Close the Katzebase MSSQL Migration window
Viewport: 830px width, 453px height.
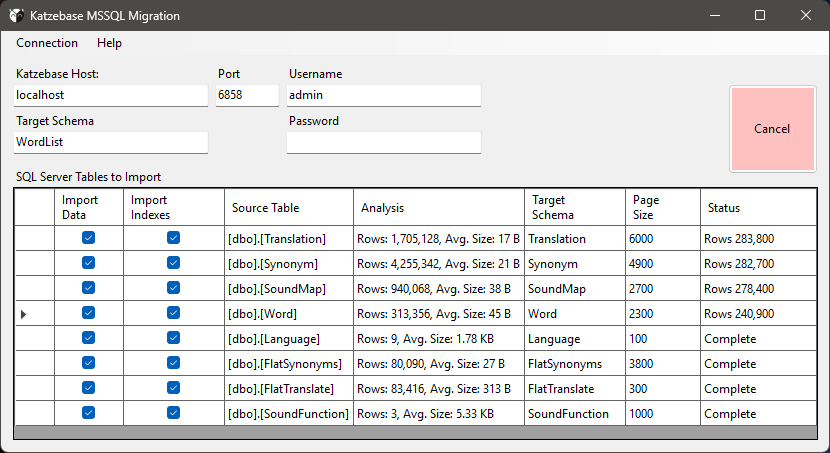[x=806, y=15]
